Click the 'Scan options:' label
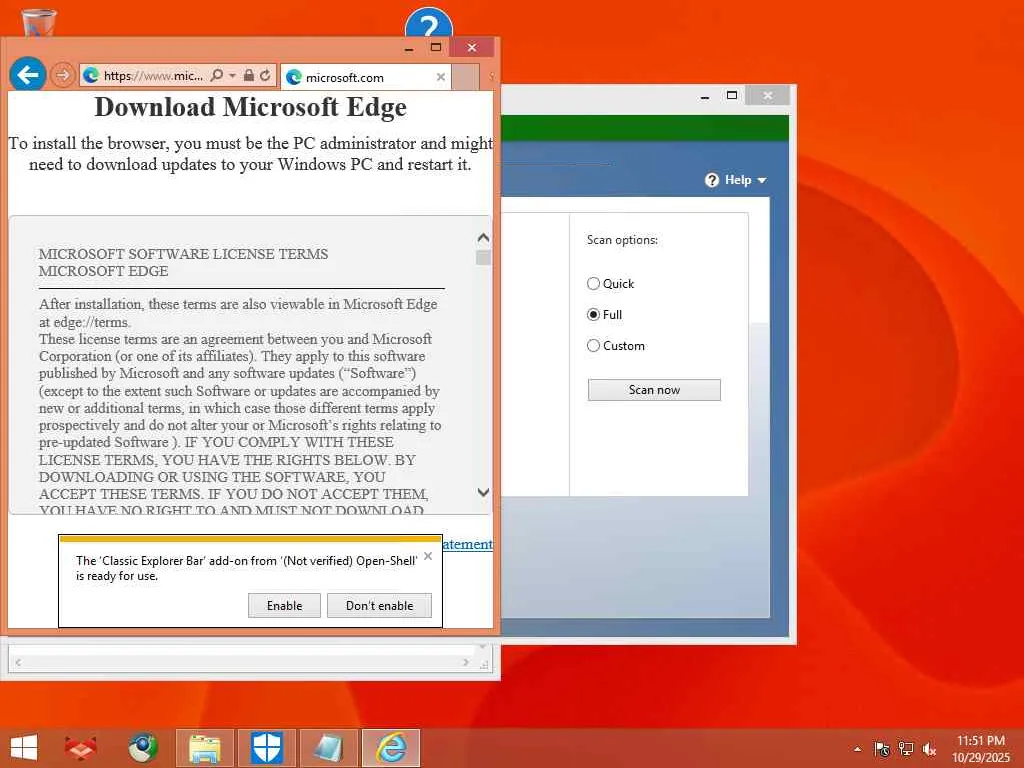This screenshot has width=1024, height=768. coord(622,240)
